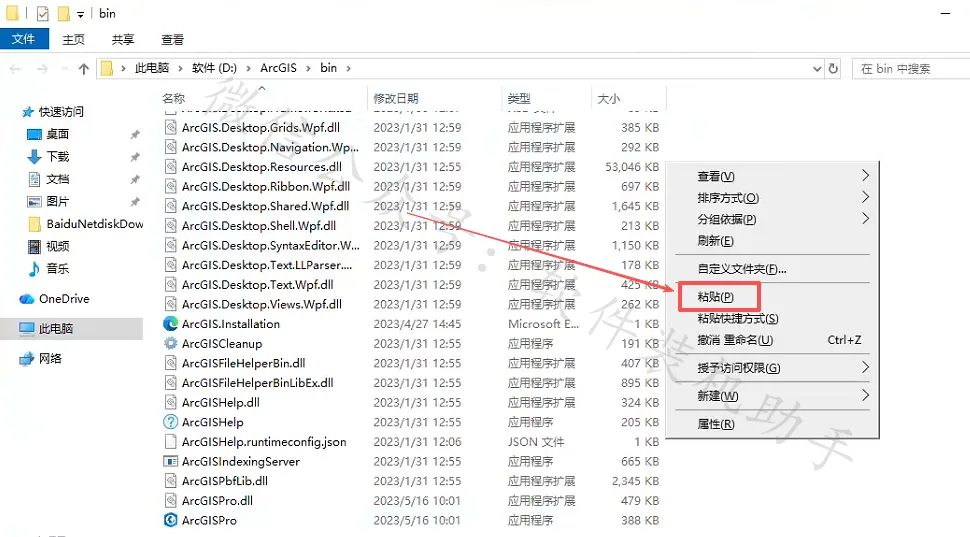Expand the 授予访问权限(G) submenu arrow
The height and width of the screenshot is (537, 970).
(x=865, y=367)
